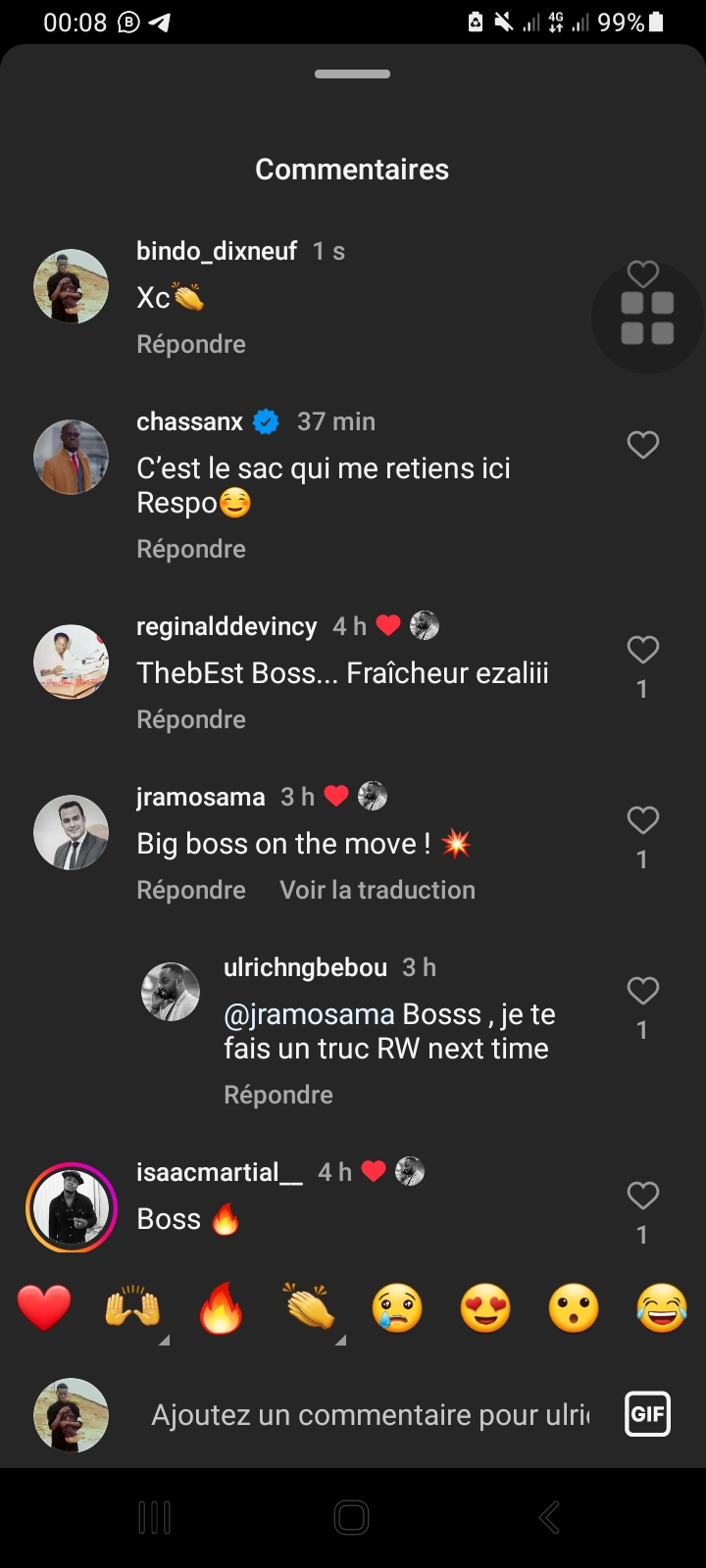Like the jramosama comment heart
706x1568 pixels.
point(643,820)
